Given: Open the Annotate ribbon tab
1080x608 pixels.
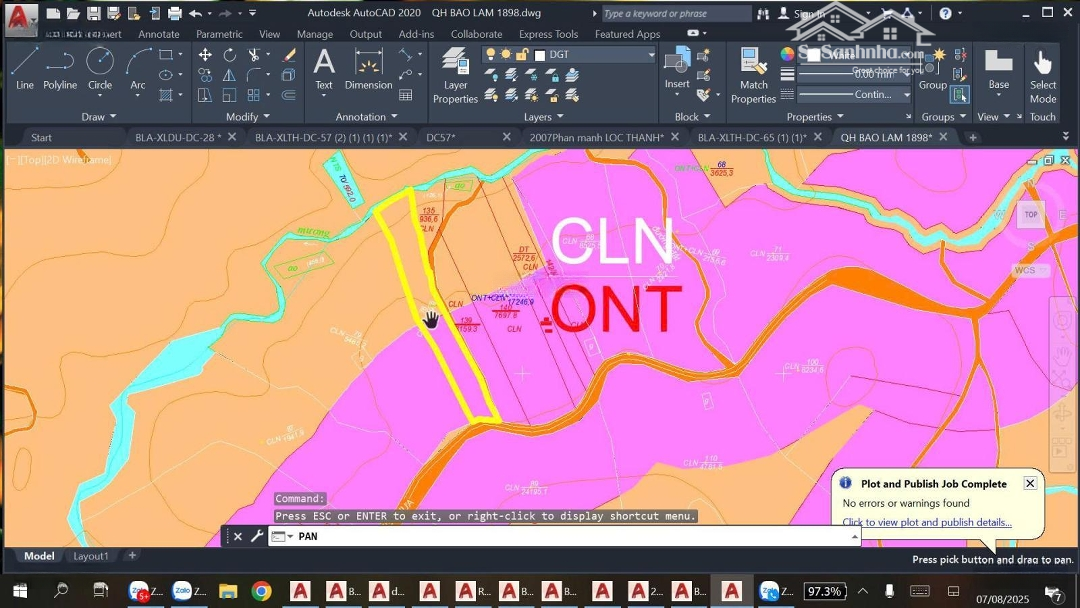Looking at the screenshot, I should tap(159, 34).
